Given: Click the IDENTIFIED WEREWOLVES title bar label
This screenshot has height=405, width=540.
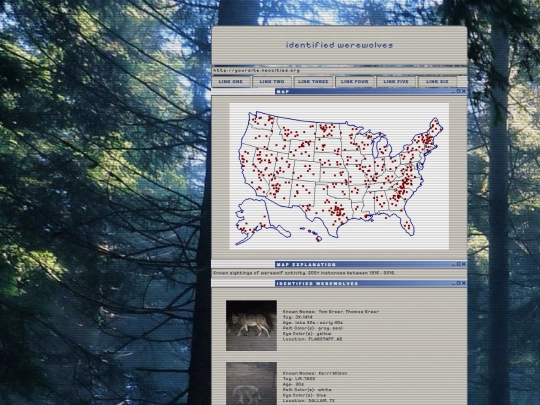Looking at the screenshot, I should [x=318, y=283].
